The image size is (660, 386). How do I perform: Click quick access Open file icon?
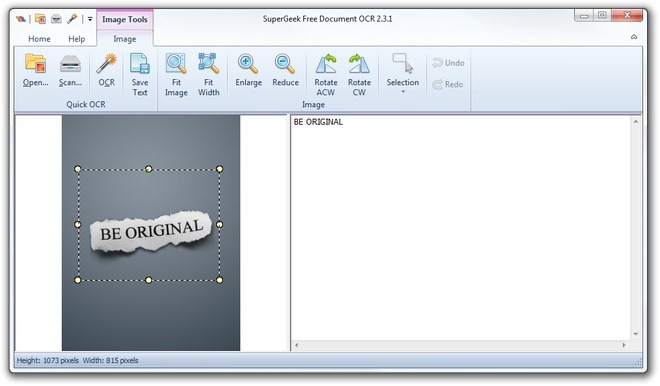click(40, 19)
